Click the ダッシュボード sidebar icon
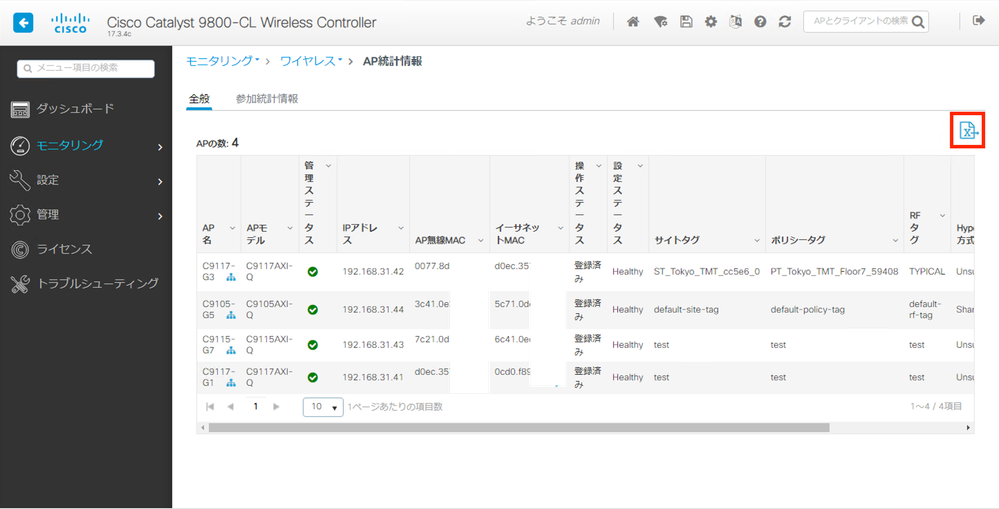Viewport: 999px width, 509px height. (20, 110)
